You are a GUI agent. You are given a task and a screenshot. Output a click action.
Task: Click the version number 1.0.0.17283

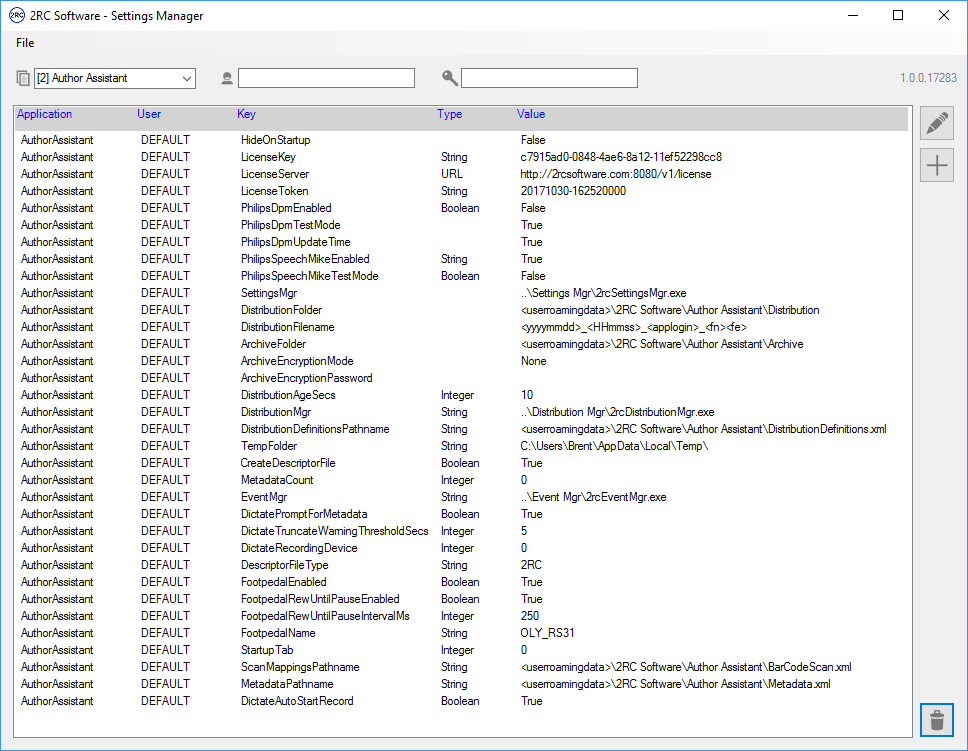928,78
